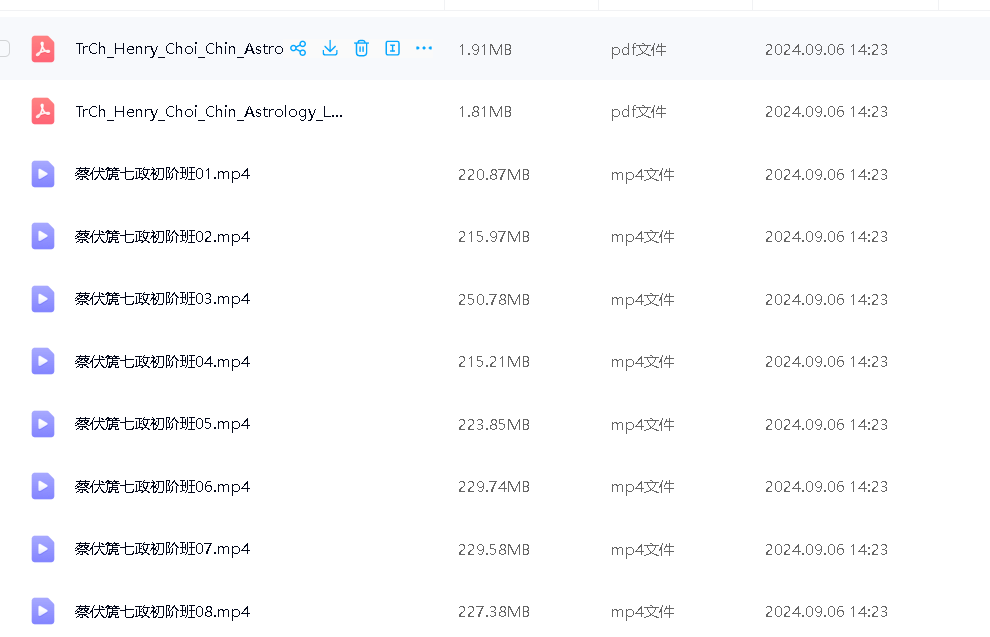Open the video 蔡伏箎七政初阶班03.mp4
The image size is (990, 637).
162,299
